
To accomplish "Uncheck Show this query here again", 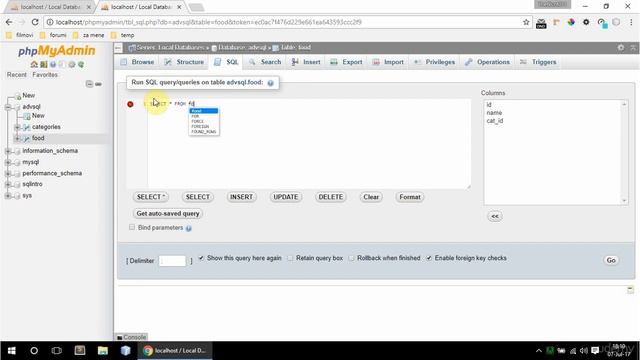I will [x=201, y=258].
